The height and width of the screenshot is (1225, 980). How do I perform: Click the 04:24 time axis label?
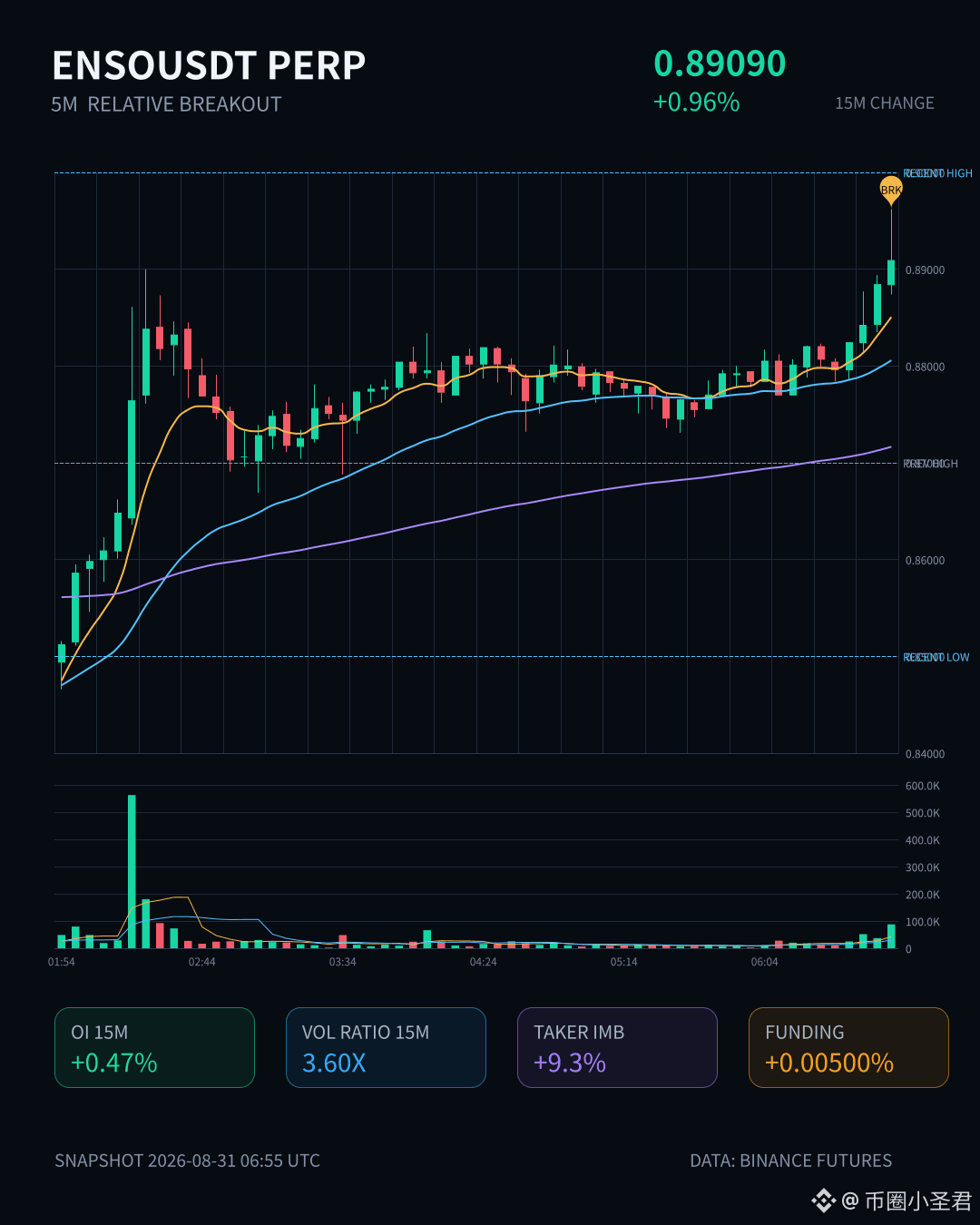pyautogui.click(x=484, y=962)
